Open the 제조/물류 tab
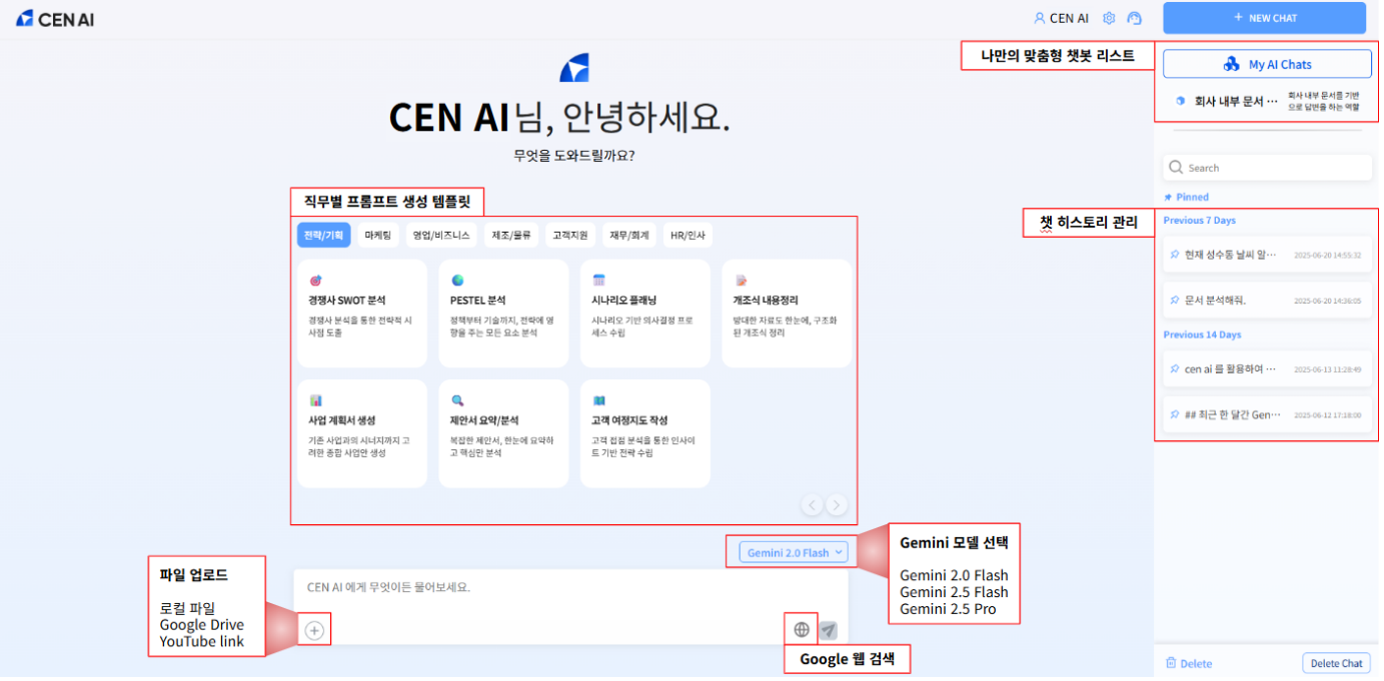 click(512, 235)
